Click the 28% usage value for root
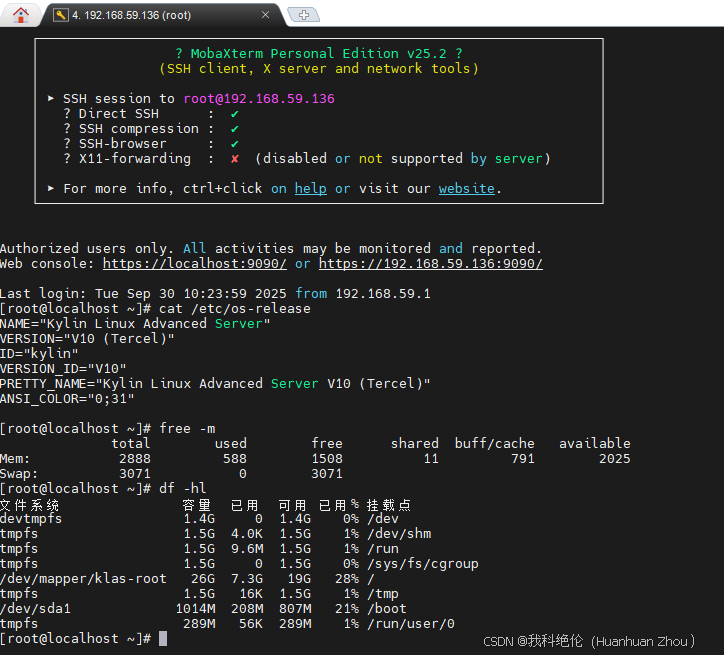The height and width of the screenshot is (655, 724). click(x=347, y=578)
